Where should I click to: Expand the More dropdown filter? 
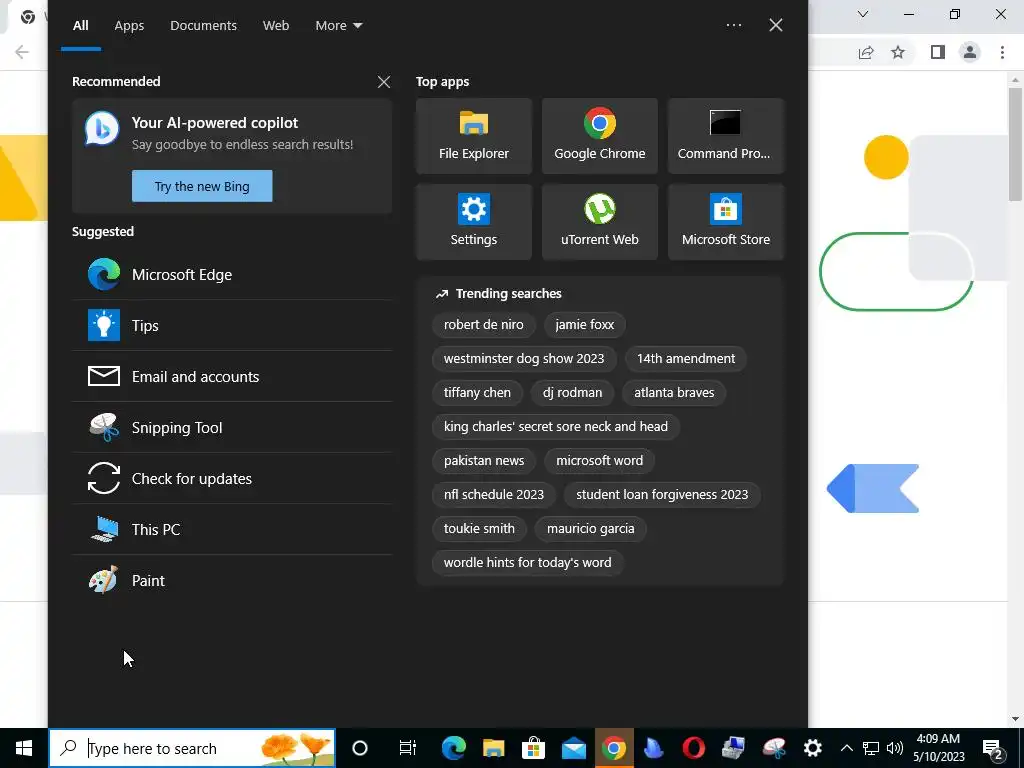[338, 25]
